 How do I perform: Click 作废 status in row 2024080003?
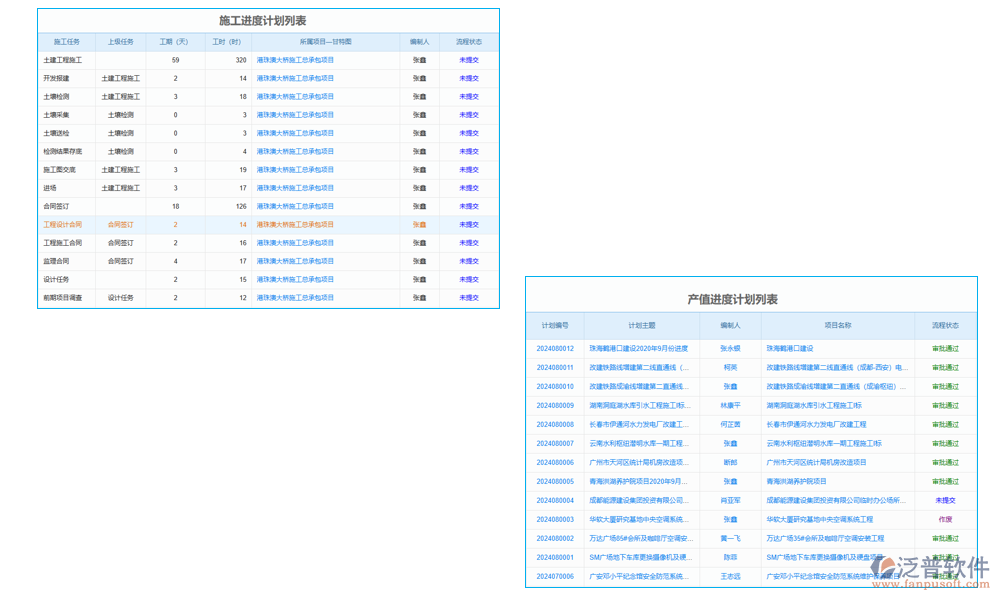pyautogui.click(x=945, y=520)
